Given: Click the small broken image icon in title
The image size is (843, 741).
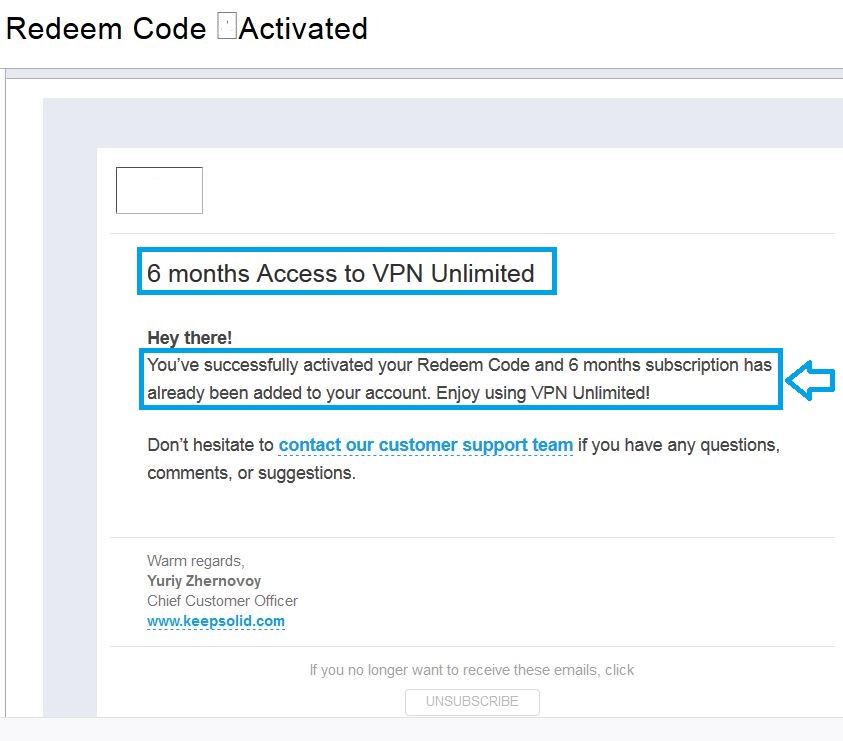Looking at the screenshot, I should [x=226, y=28].
